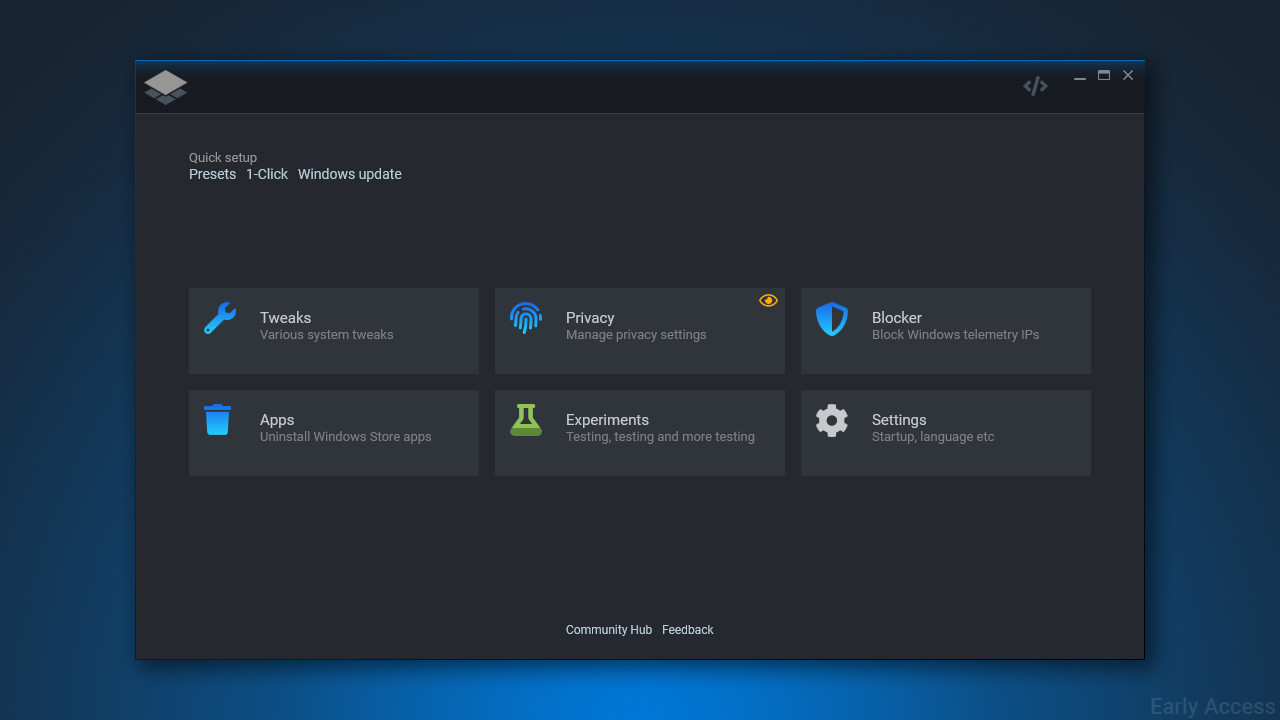Open the code brackets icon in title bar
This screenshot has height=720, width=1280.
(x=1035, y=86)
